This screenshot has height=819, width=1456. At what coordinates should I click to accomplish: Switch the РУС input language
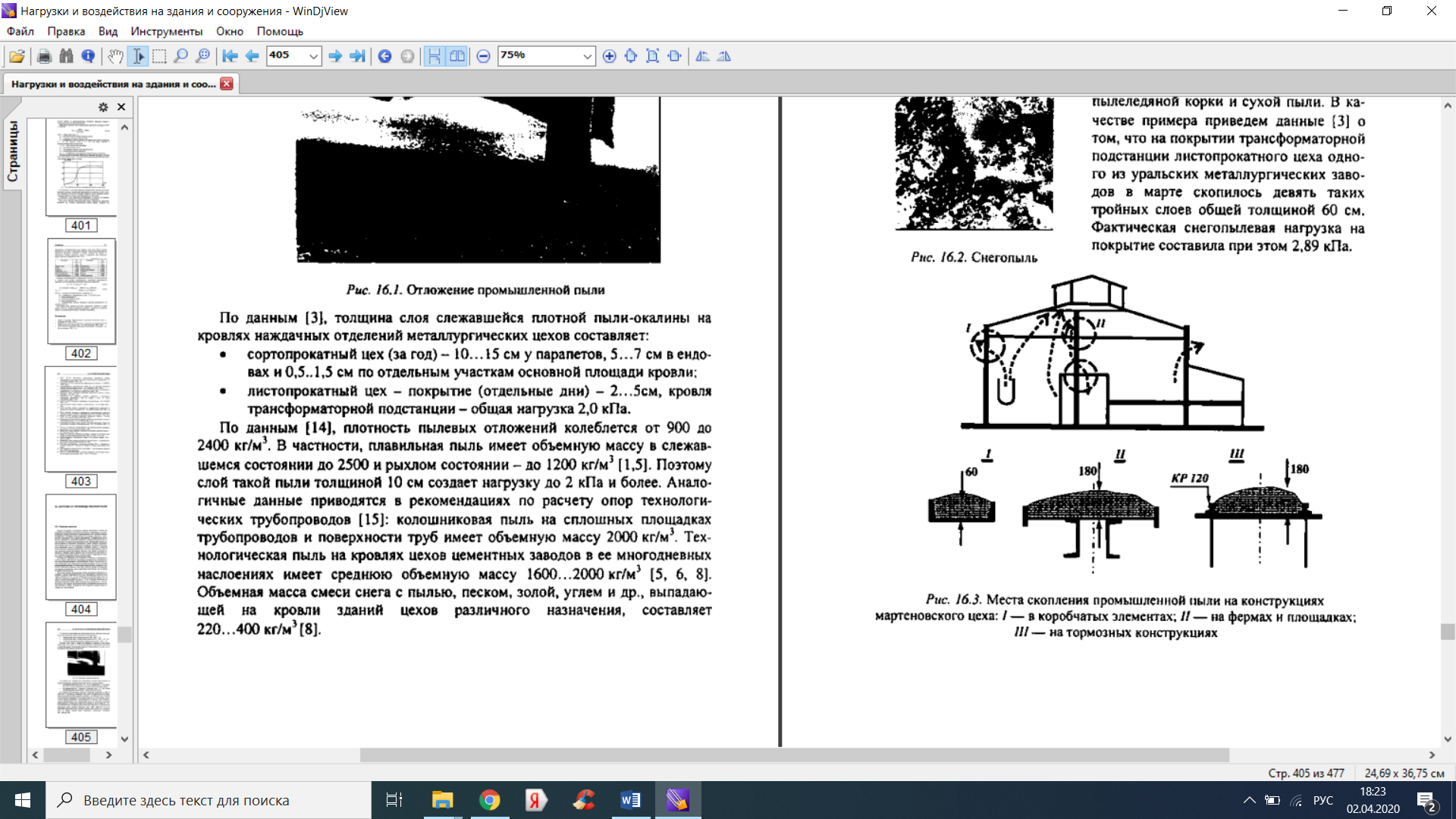click(1323, 800)
